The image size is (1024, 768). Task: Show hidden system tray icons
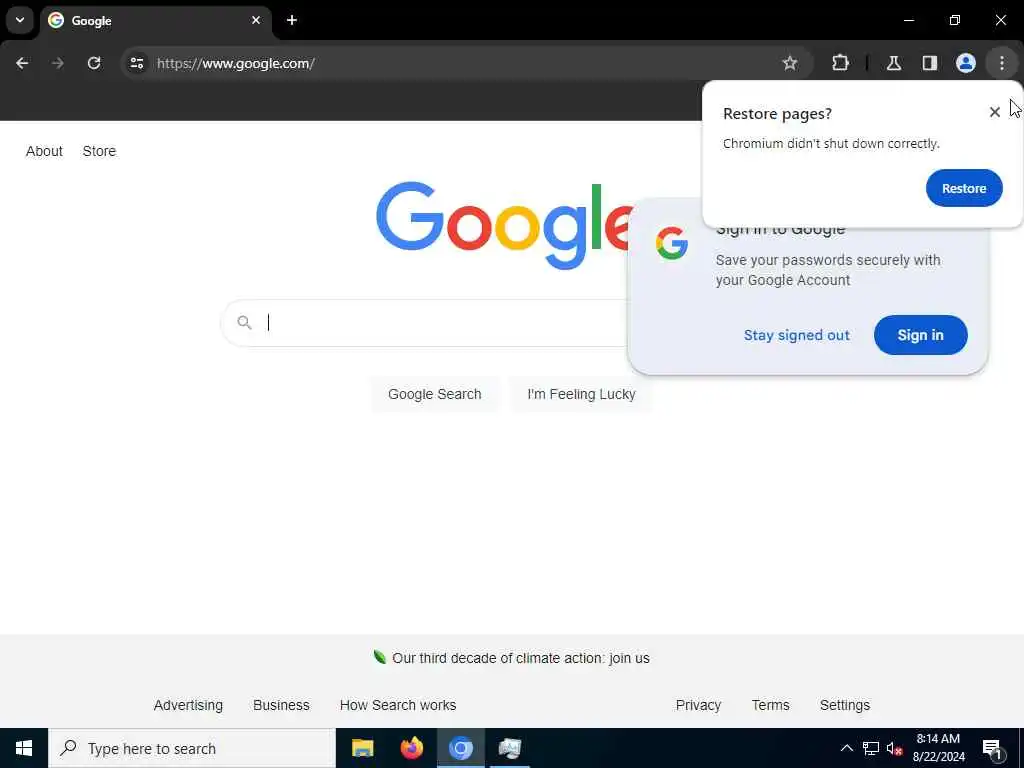846,748
